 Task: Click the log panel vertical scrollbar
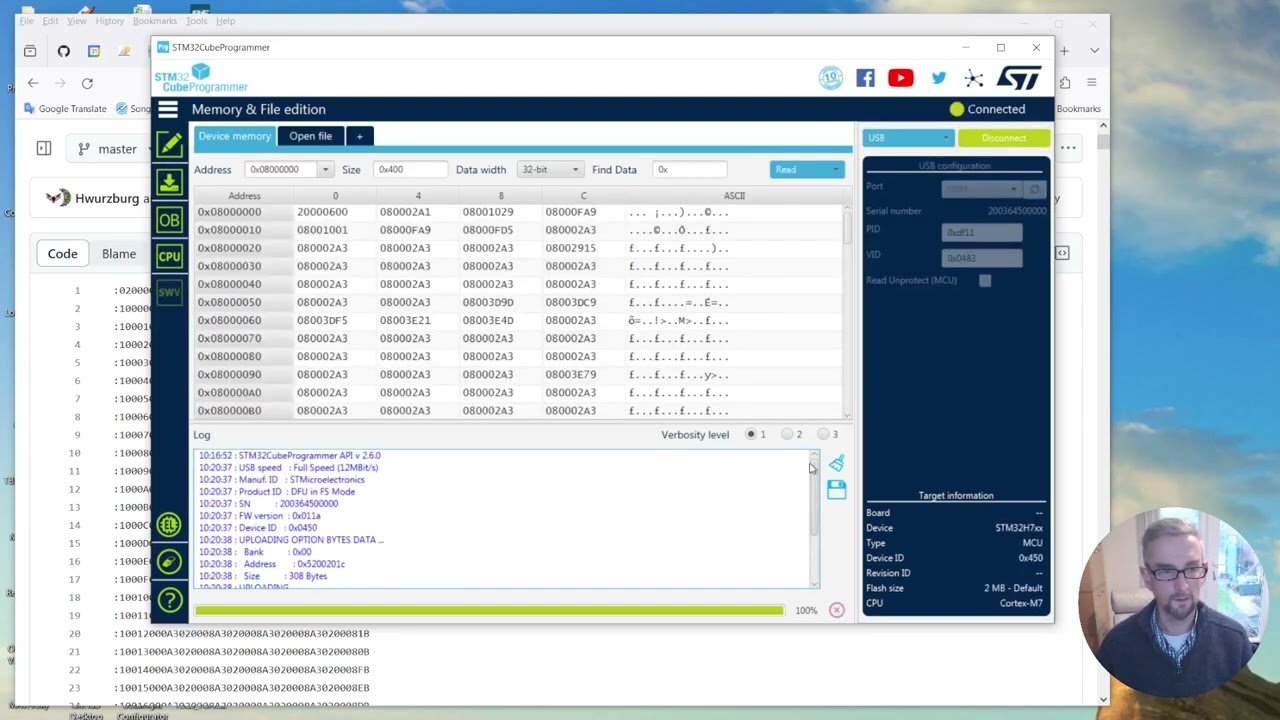[x=814, y=519]
